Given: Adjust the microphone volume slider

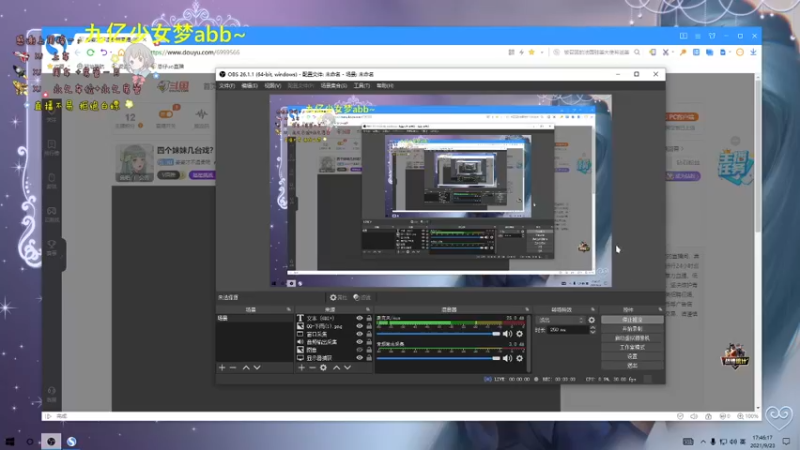Looking at the screenshot, I should [438, 334].
